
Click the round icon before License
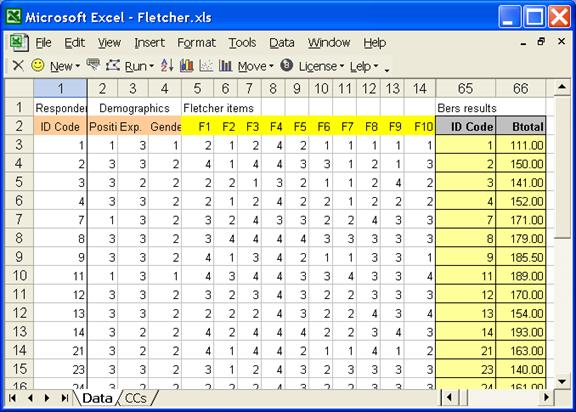(x=287, y=65)
